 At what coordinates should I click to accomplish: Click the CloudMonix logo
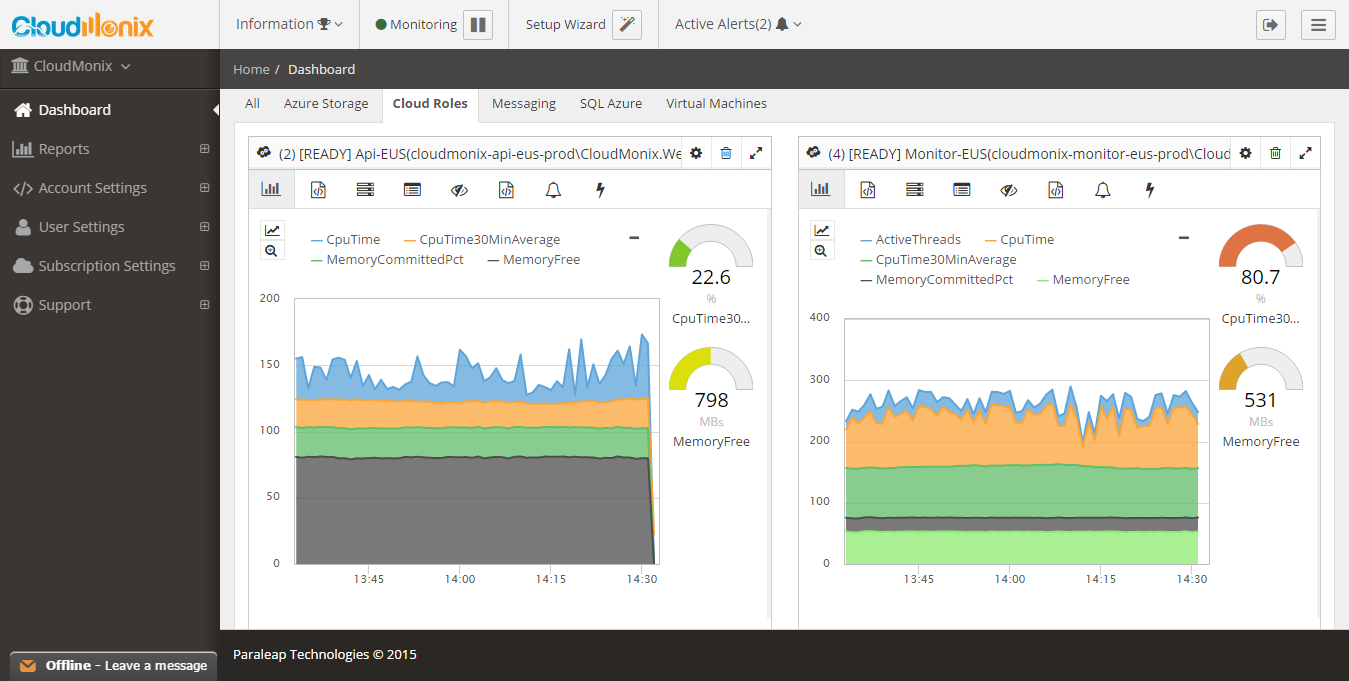[x=82, y=25]
